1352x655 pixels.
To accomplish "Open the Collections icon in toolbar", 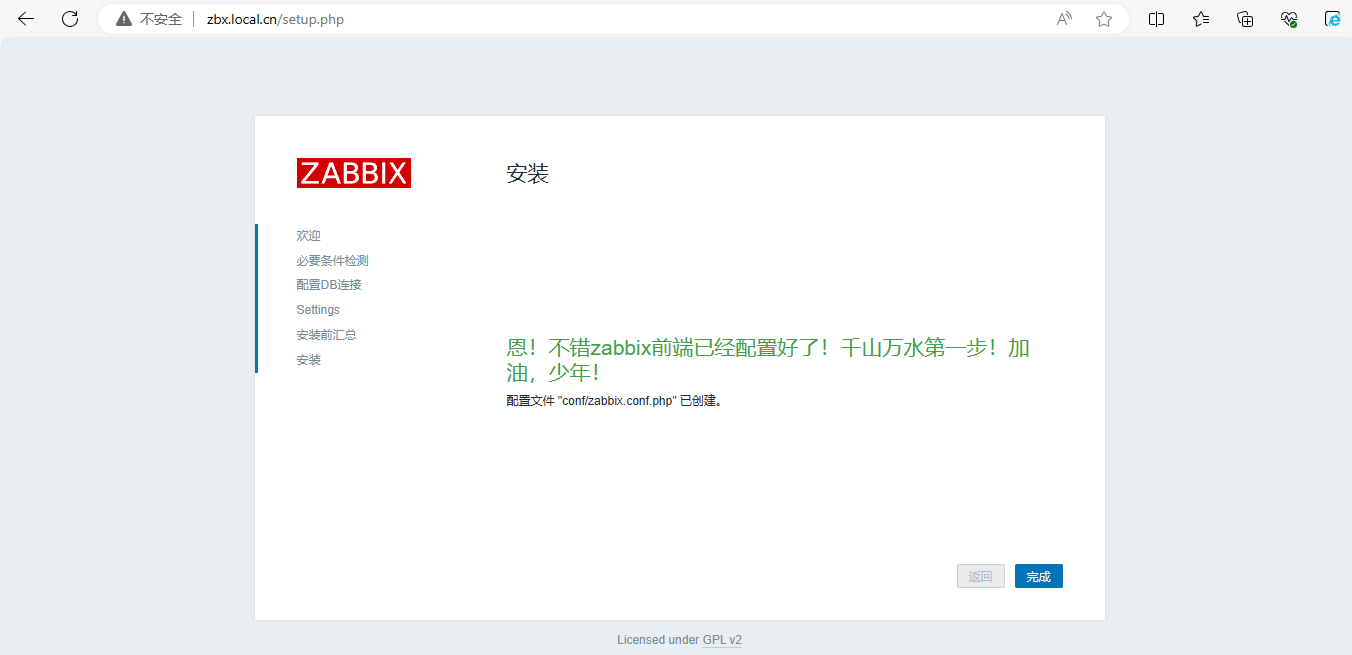I will pyautogui.click(x=1245, y=19).
